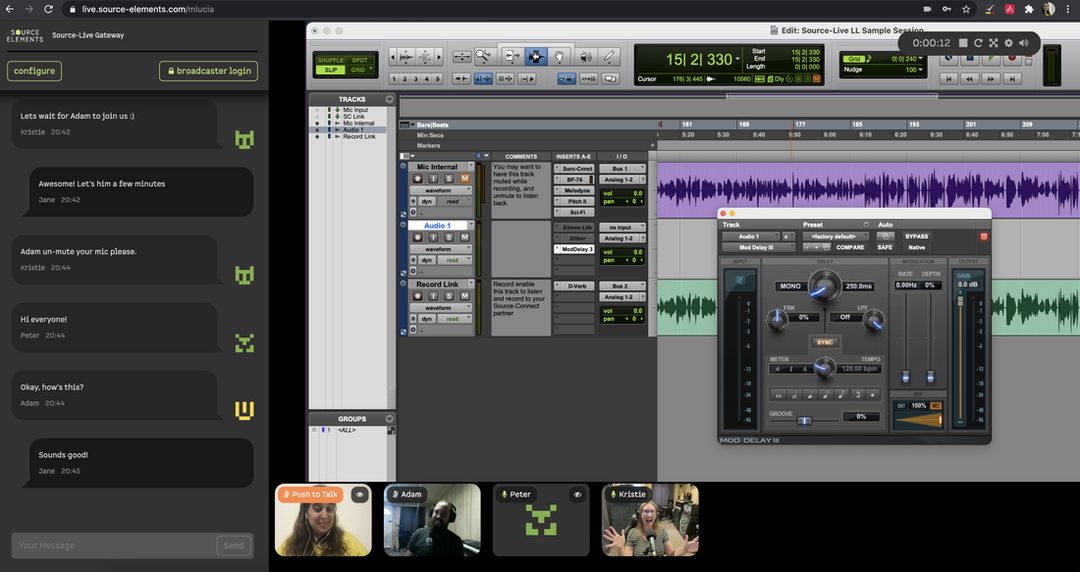Screen dimensions: 1080x572
Task: Click the configure button
Action: coord(34,71)
